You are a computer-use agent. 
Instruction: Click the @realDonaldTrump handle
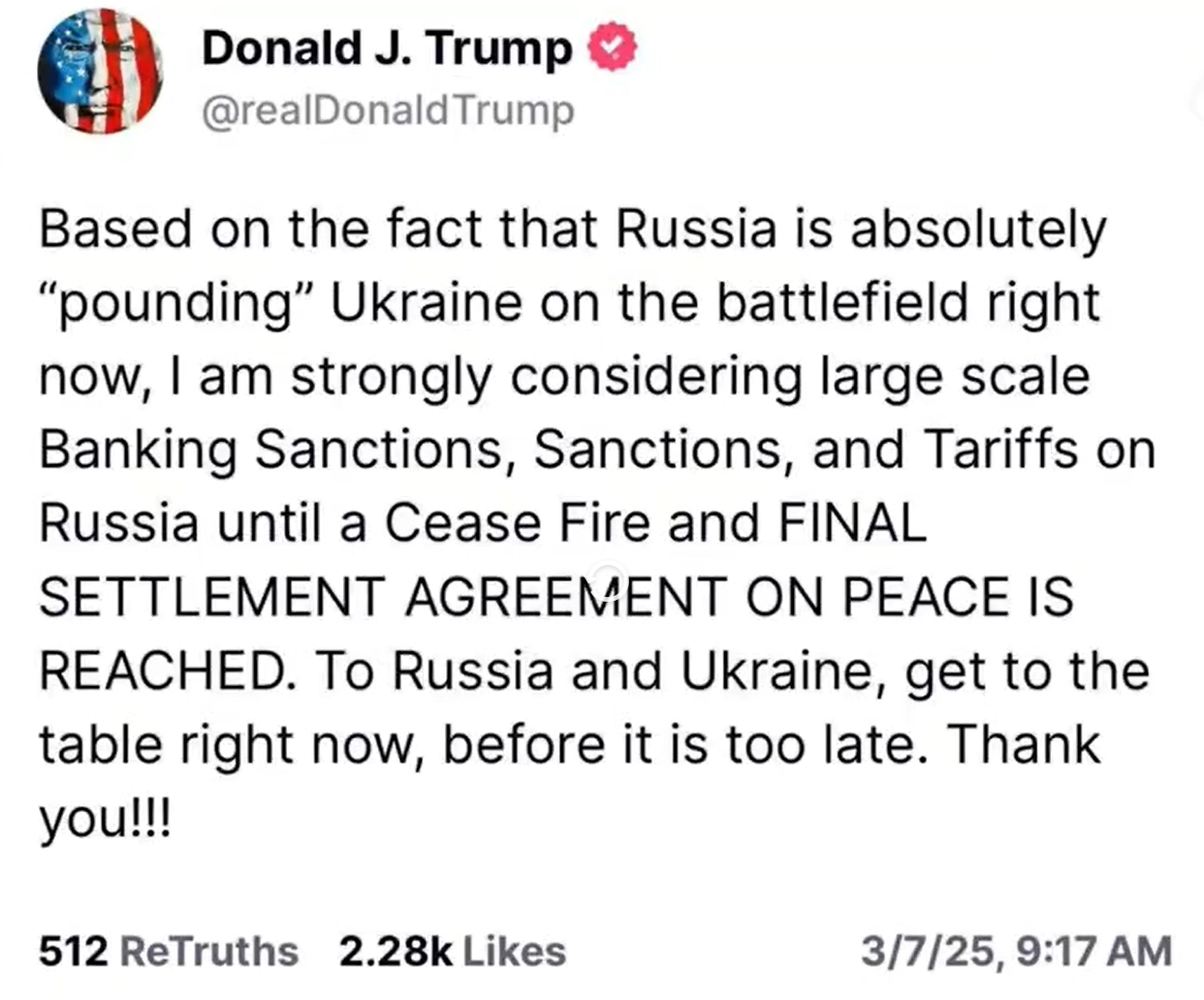(388, 110)
